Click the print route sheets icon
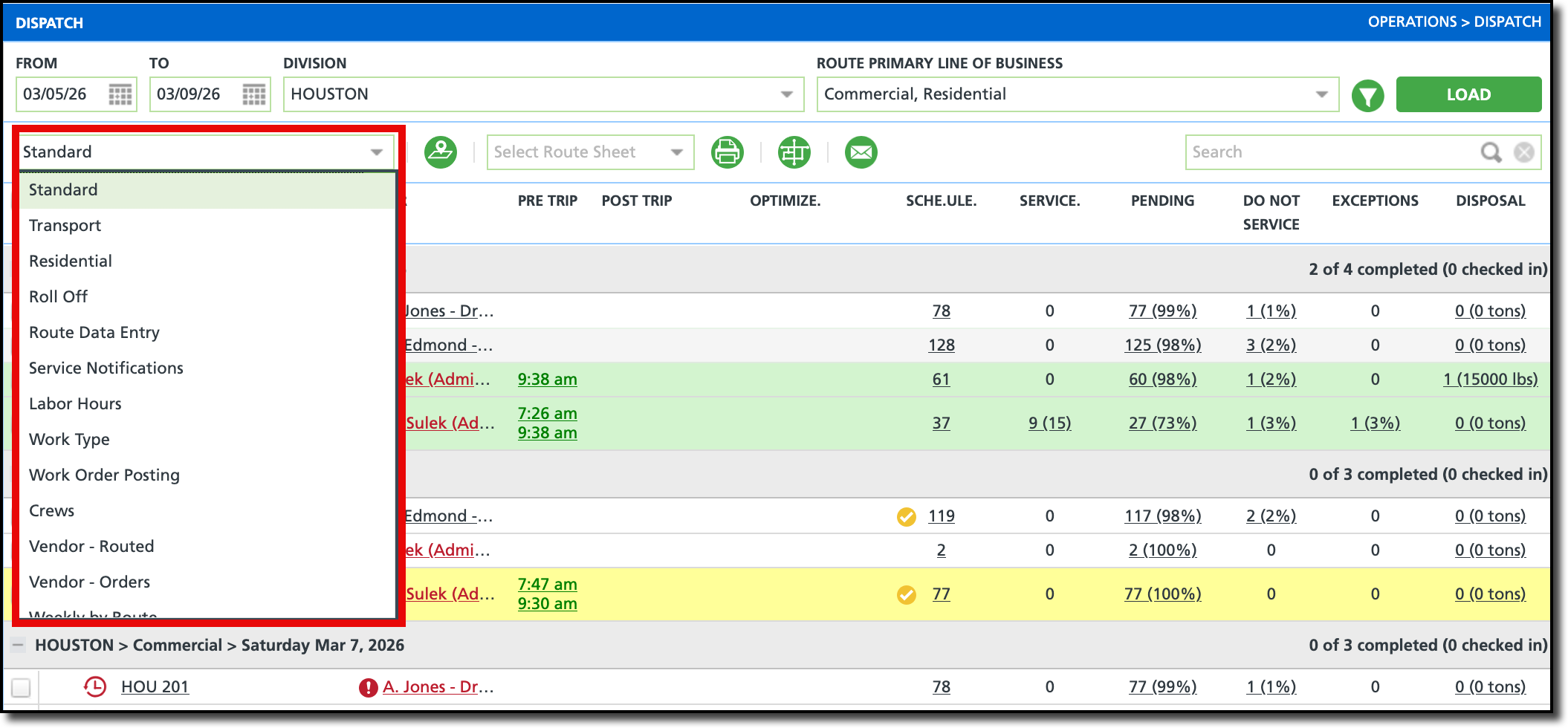The image size is (1568, 728). click(x=727, y=152)
